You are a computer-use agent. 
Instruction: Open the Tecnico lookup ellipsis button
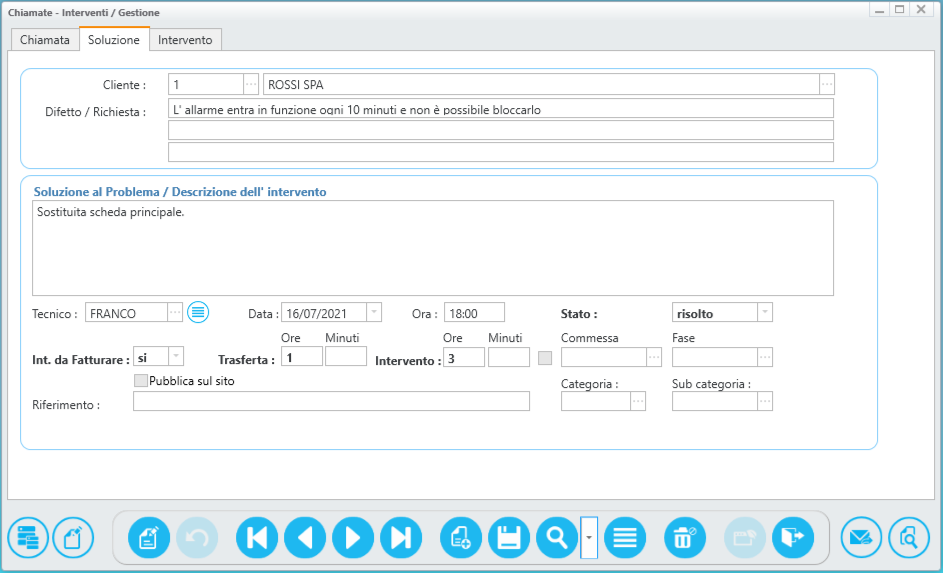pos(174,312)
